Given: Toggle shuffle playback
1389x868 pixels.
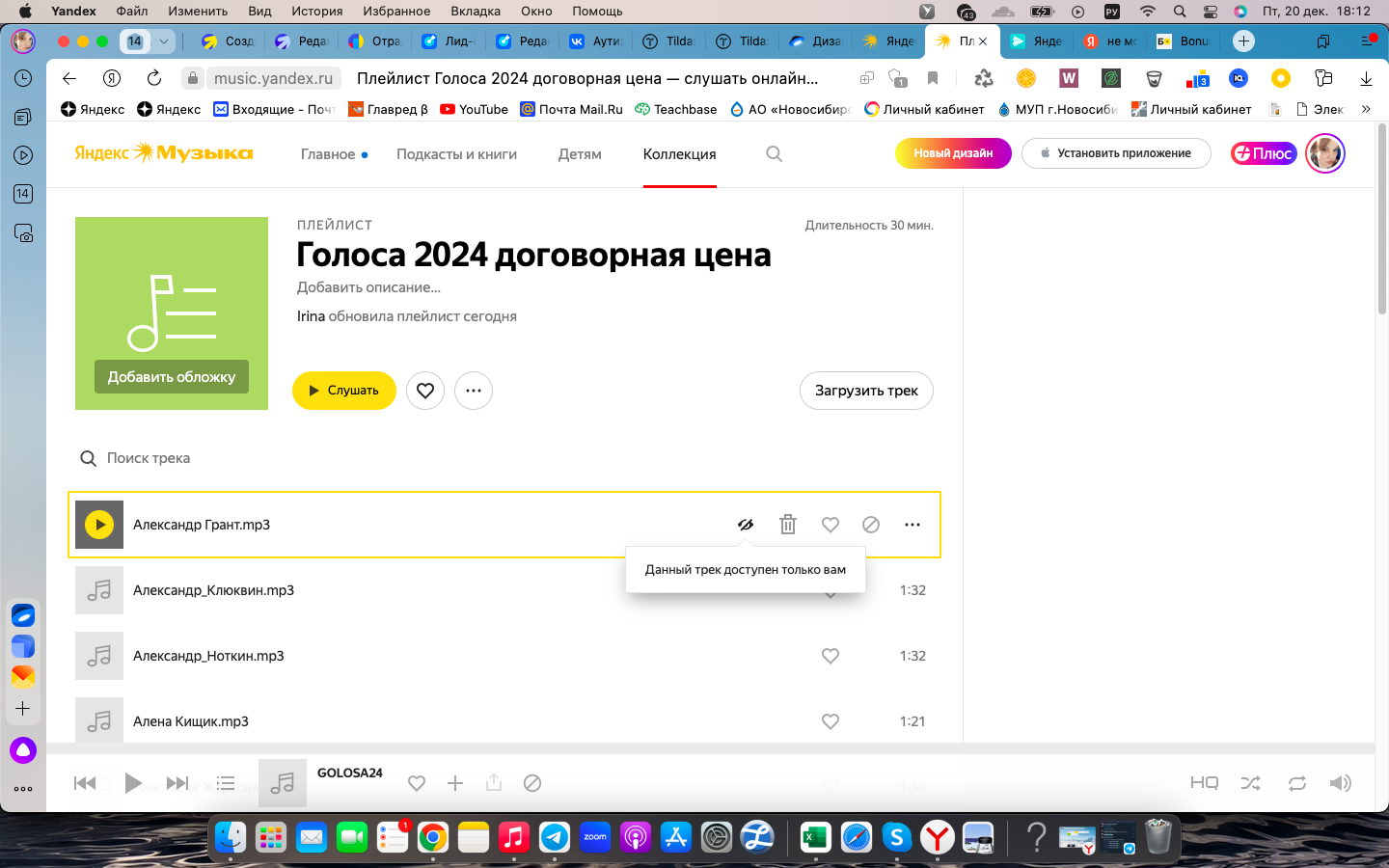Looking at the screenshot, I should [1251, 783].
